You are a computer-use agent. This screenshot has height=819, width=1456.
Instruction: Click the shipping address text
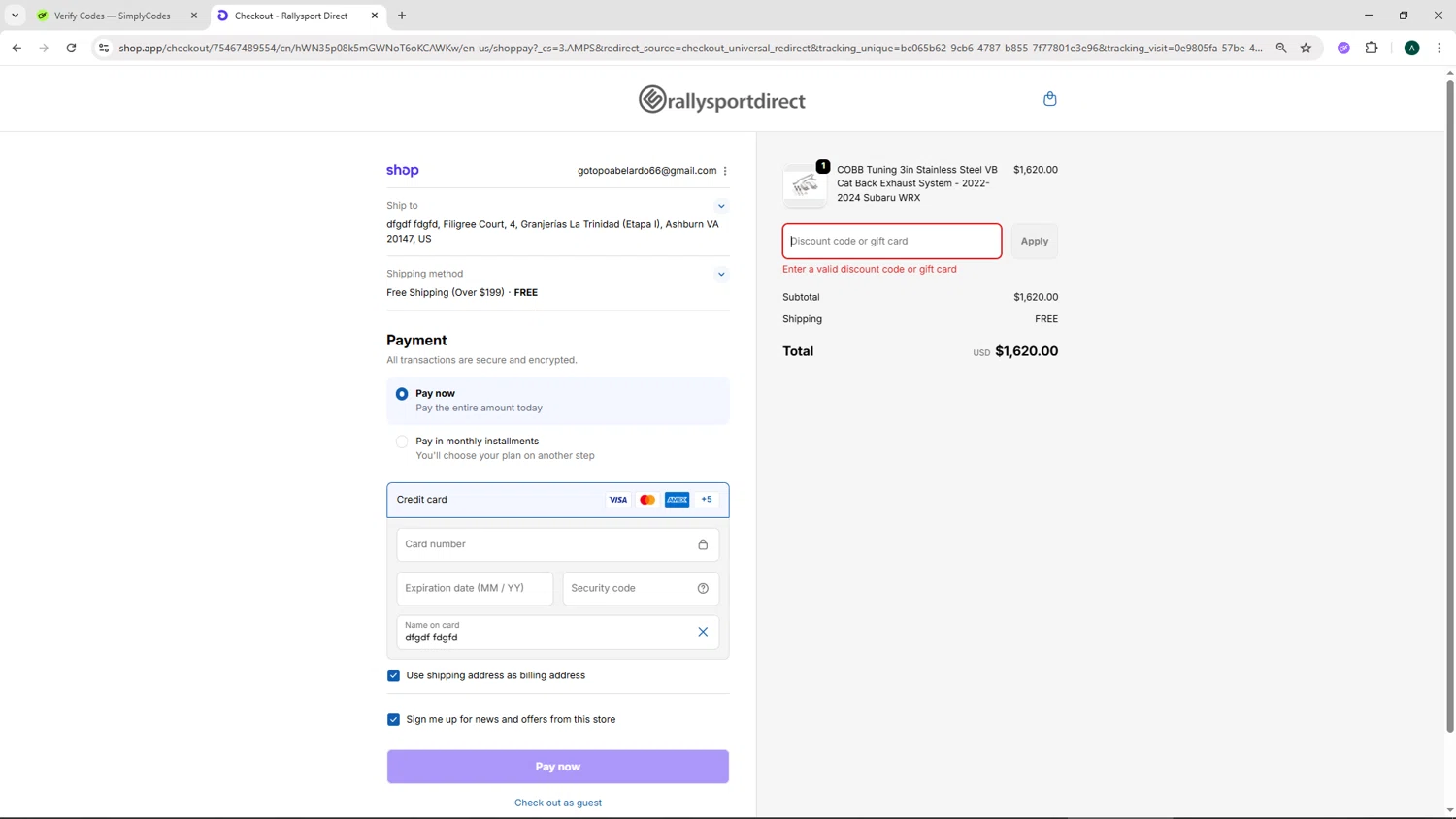pos(553,231)
